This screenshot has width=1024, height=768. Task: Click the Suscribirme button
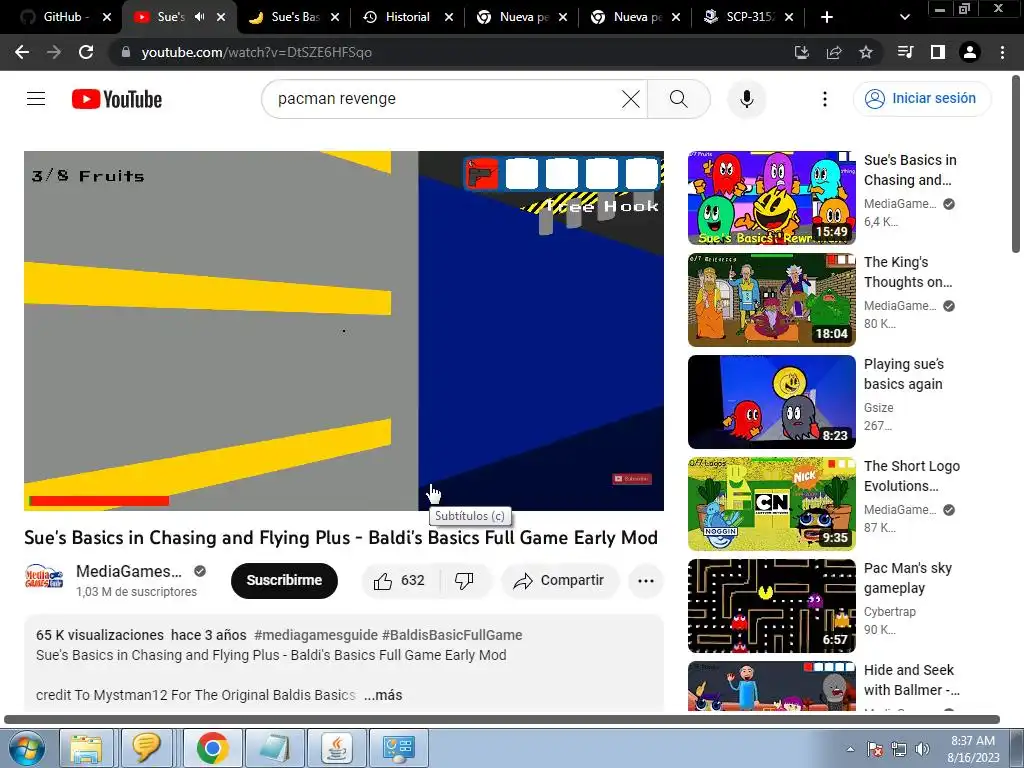(284, 580)
